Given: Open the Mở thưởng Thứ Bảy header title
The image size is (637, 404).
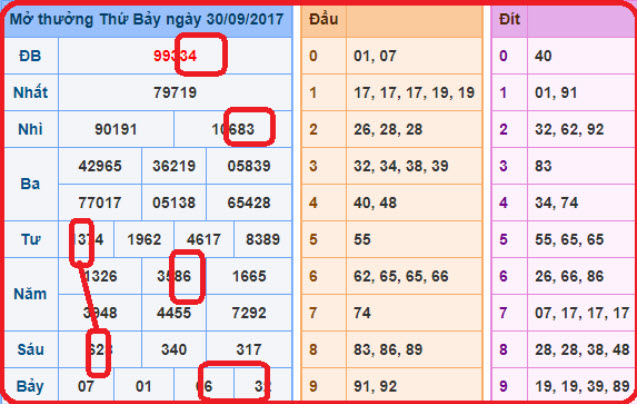Looking at the screenshot, I should click(x=148, y=19).
